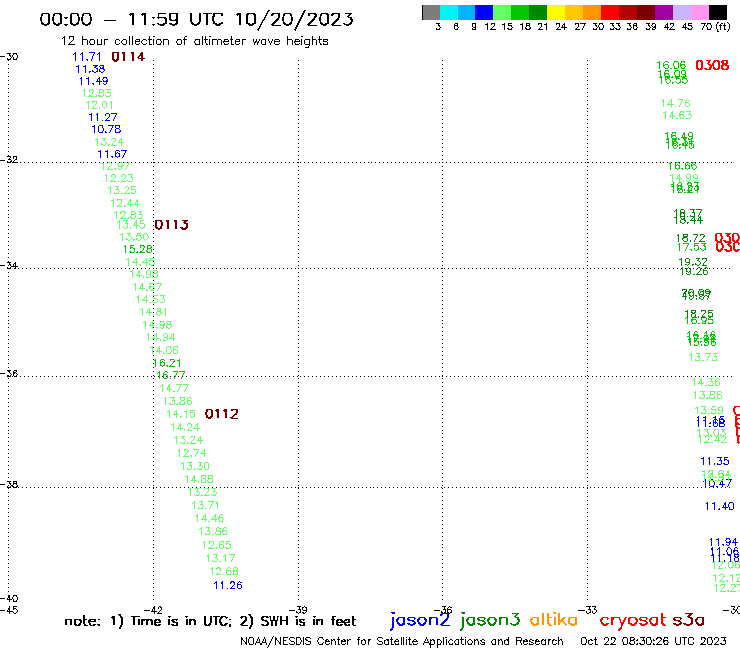Click the wave height value 16.06
This screenshot has width=740, height=650.
pos(671,65)
